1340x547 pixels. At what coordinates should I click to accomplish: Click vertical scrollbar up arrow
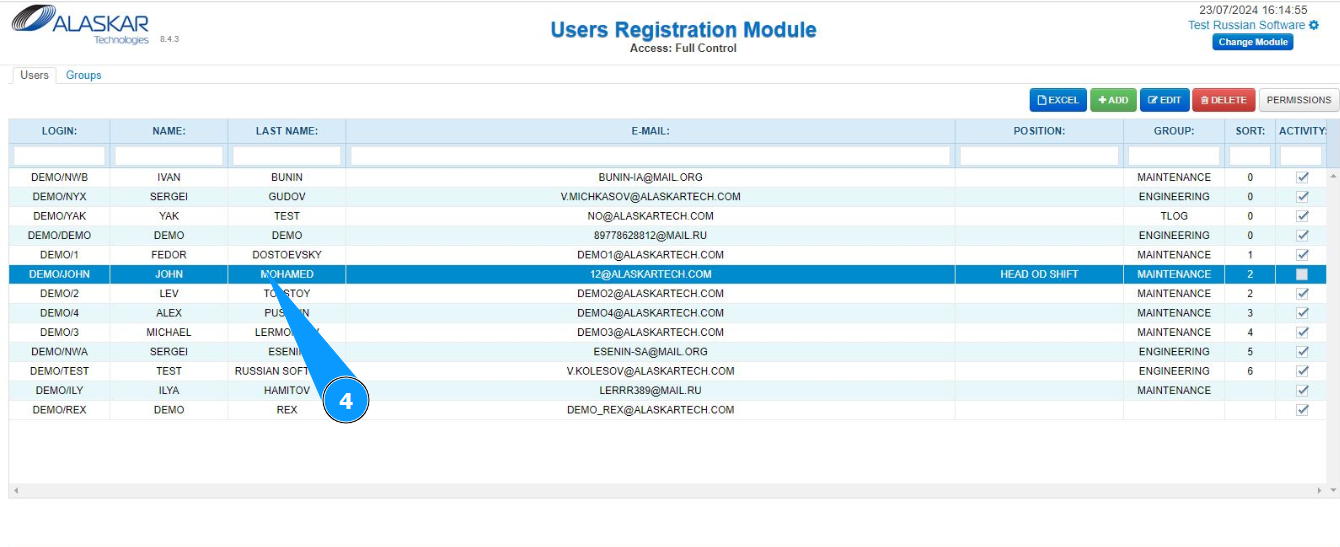coord(1333,176)
